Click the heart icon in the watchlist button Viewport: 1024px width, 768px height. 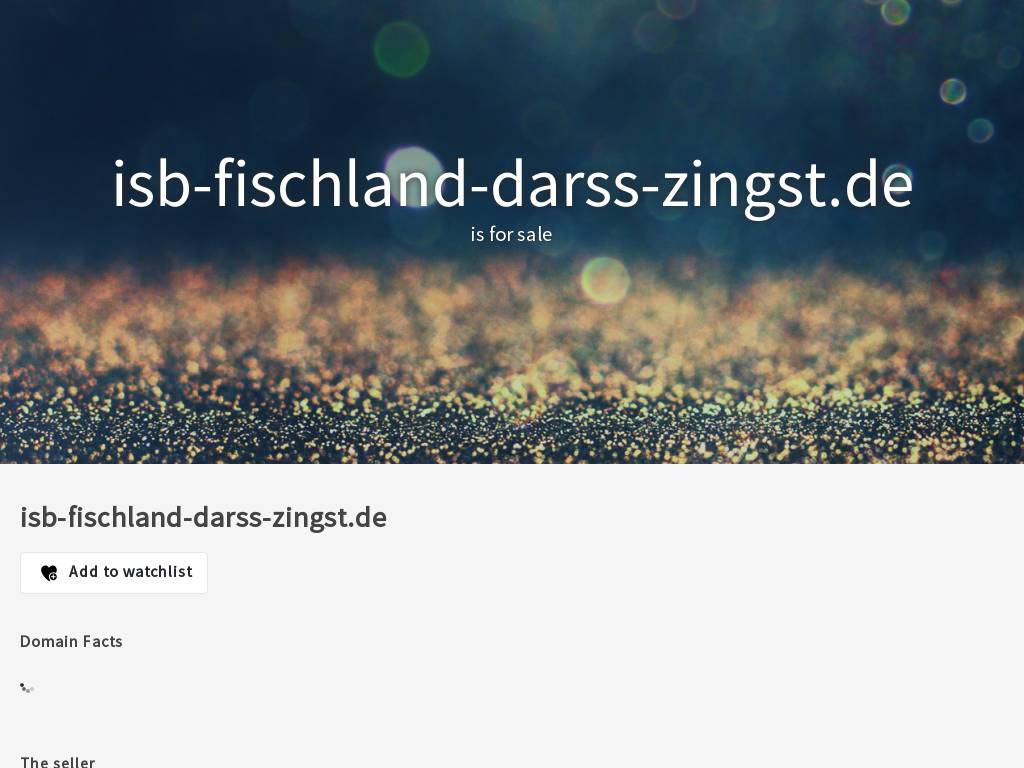point(49,573)
